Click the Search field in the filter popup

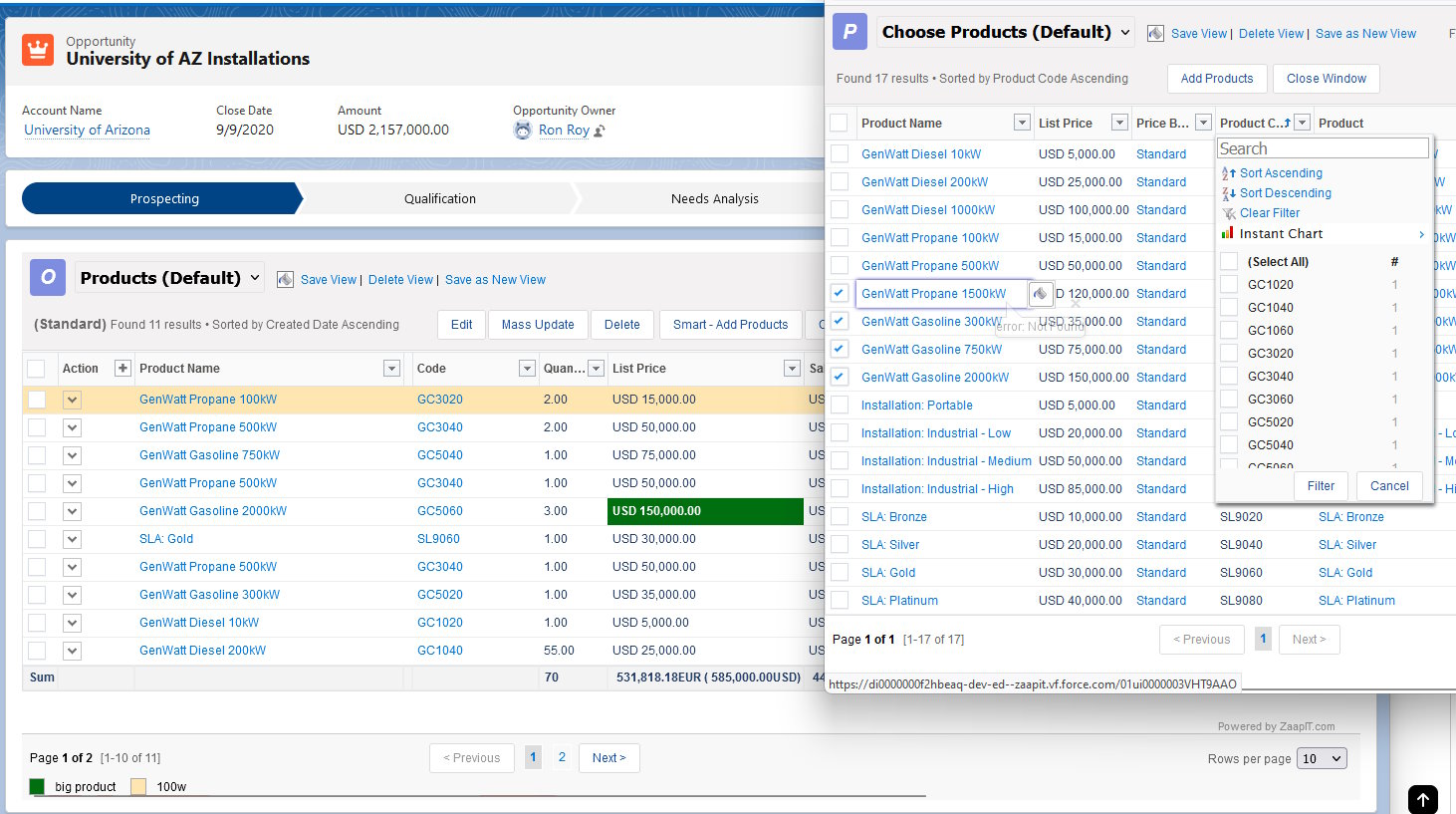pyautogui.click(x=1323, y=148)
